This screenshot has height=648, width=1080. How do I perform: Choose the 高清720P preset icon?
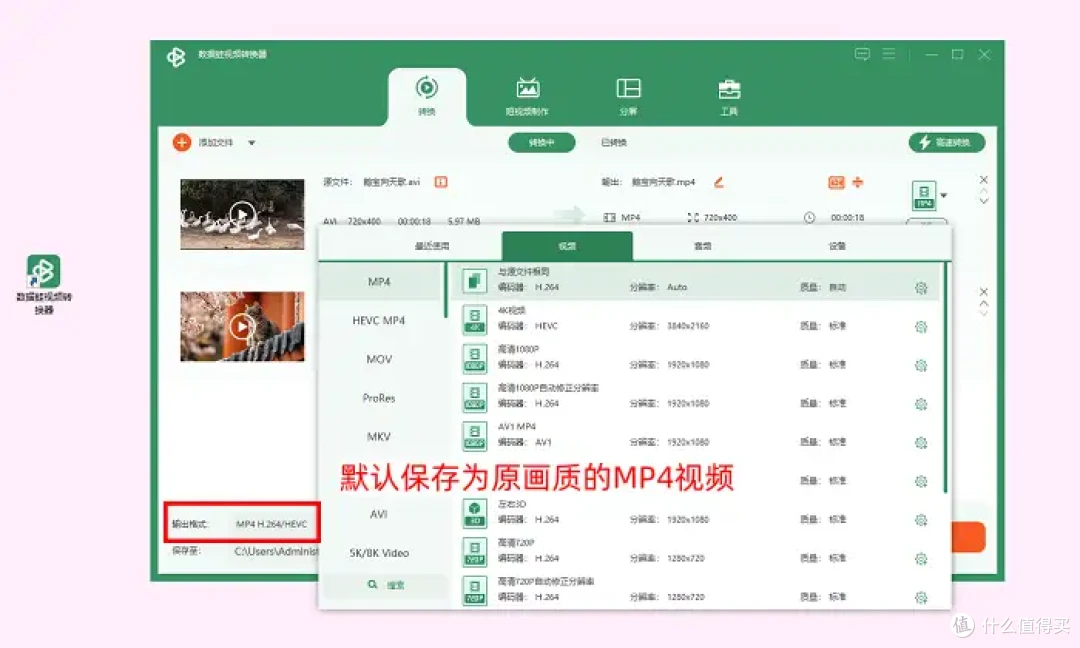(x=475, y=552)
